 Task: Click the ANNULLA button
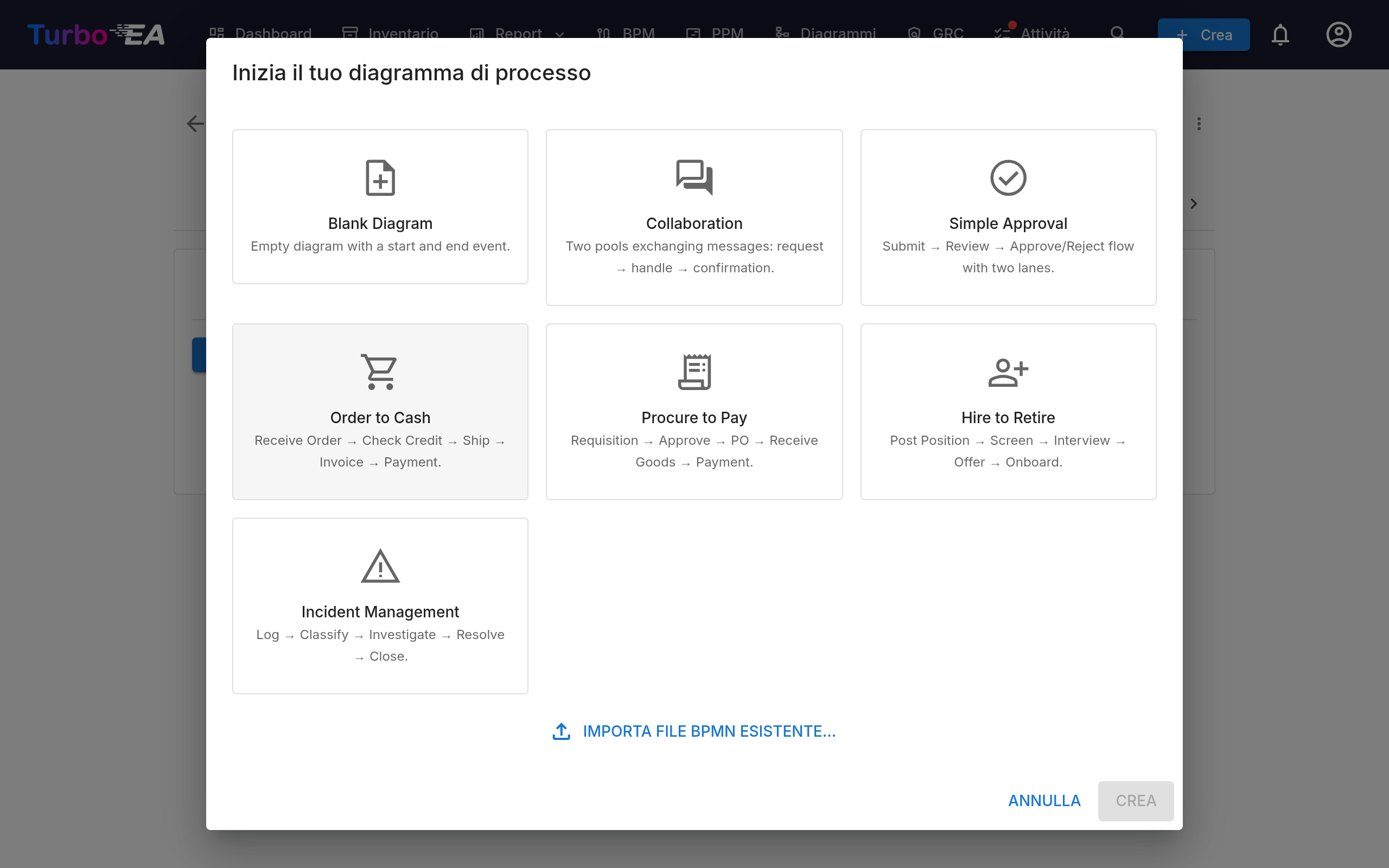[x=1044, y=801]
